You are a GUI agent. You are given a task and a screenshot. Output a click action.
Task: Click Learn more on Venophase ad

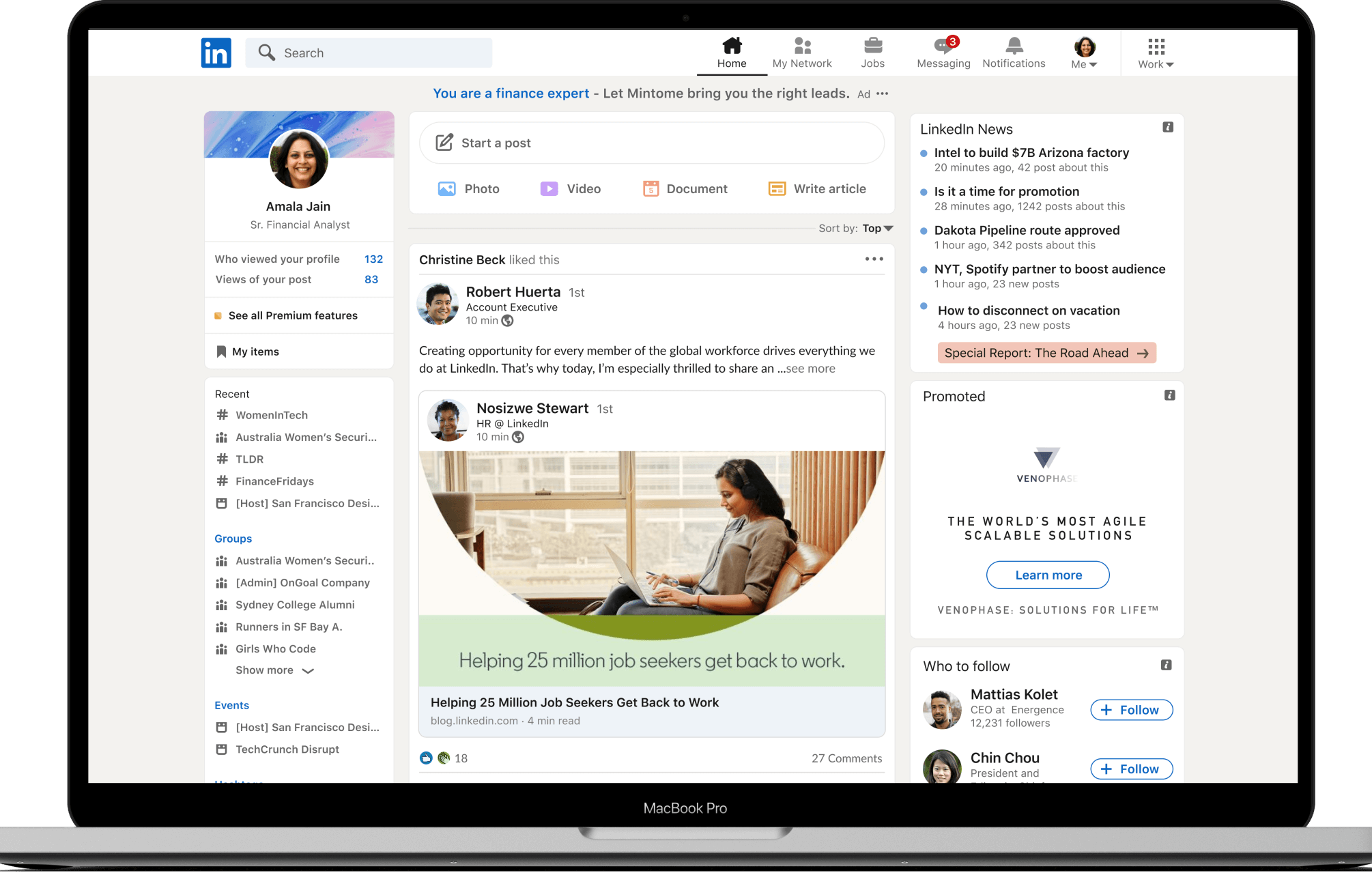pyautogui.click(x=1048, y=575)
